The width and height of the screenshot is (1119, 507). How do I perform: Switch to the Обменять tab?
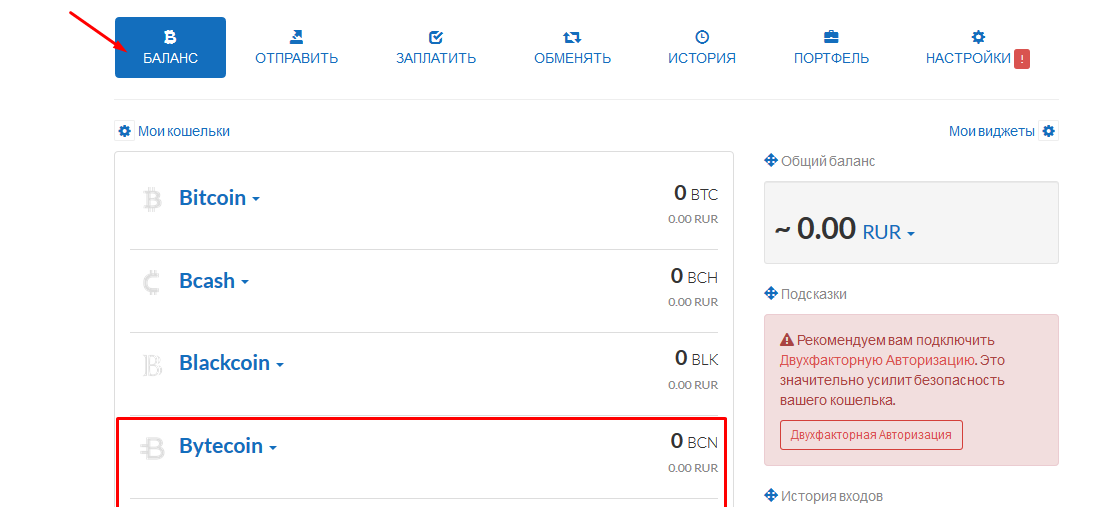point(572,47)
